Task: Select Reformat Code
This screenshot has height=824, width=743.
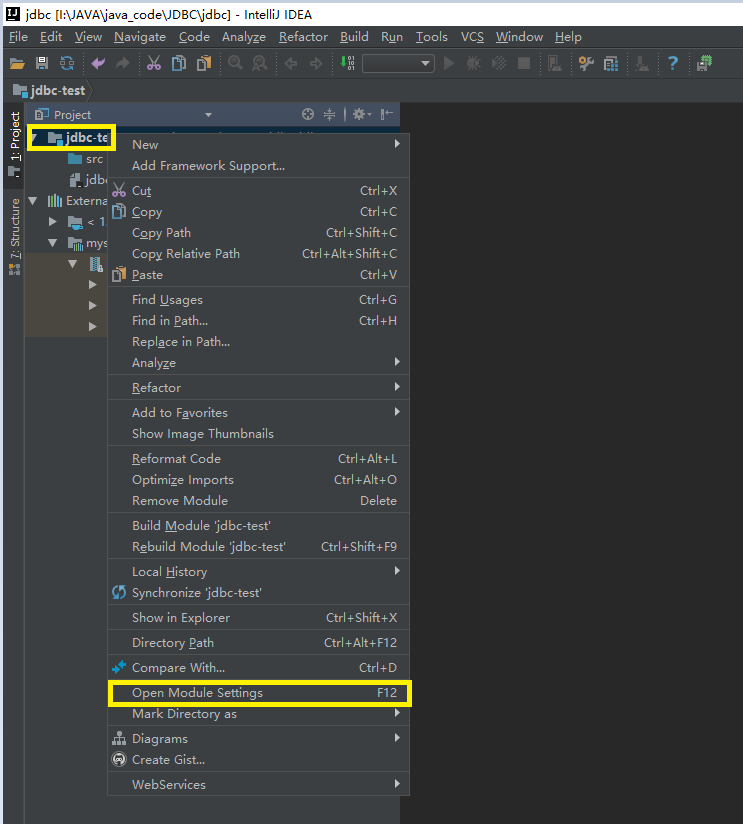Action: click(x=258, y=459)
